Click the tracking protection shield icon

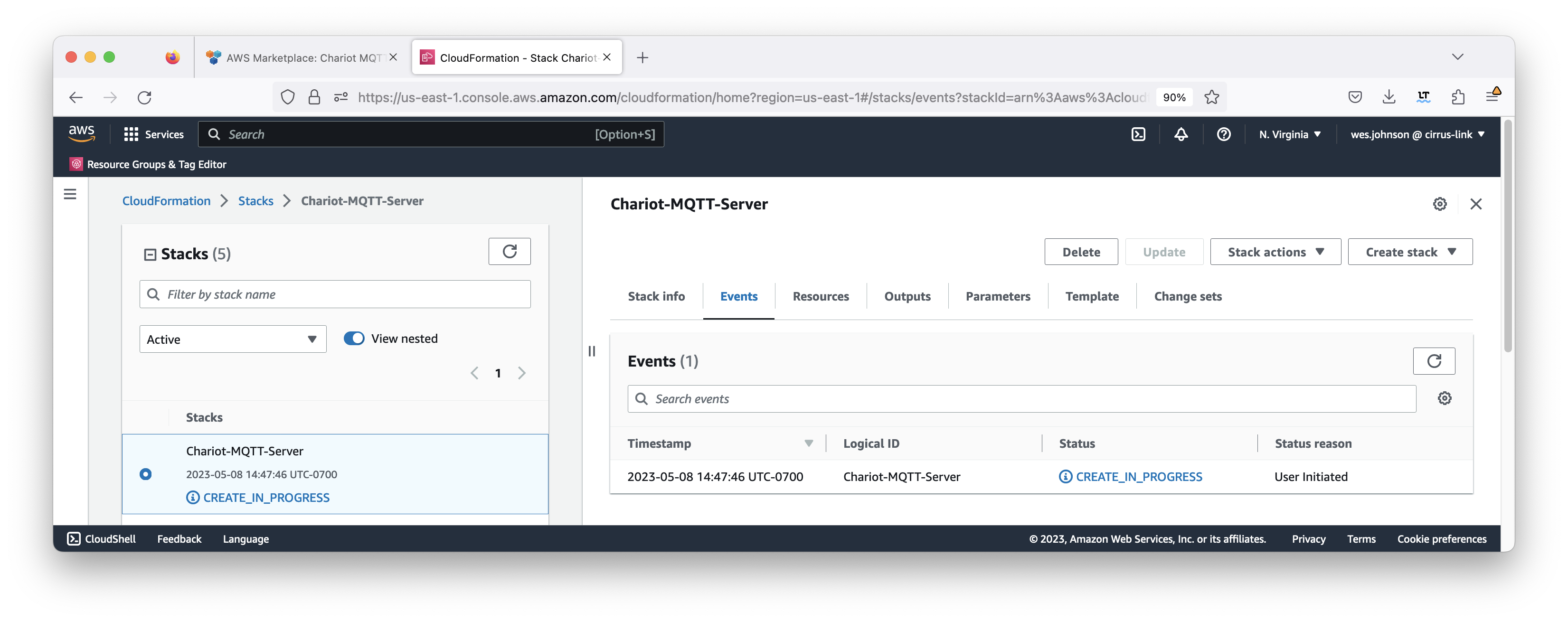pyautogui.click(x=287, y=97)
